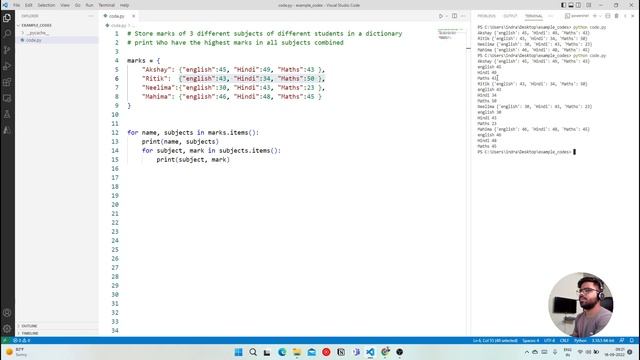Image resolution: width=640 pixels, height=360 pixels.
Task: Select the Python interpreter version in status bar
Action: (x=603, y=340)
